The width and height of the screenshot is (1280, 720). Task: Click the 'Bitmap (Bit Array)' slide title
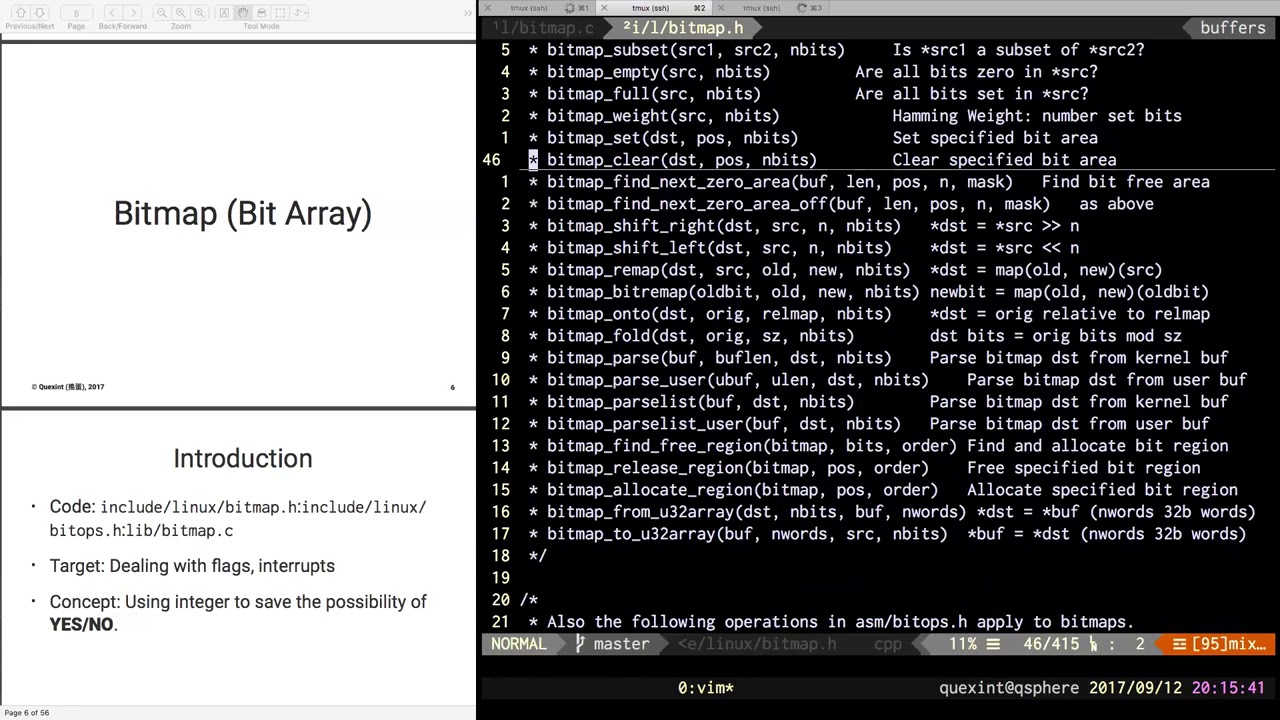(x=242, y=214)
